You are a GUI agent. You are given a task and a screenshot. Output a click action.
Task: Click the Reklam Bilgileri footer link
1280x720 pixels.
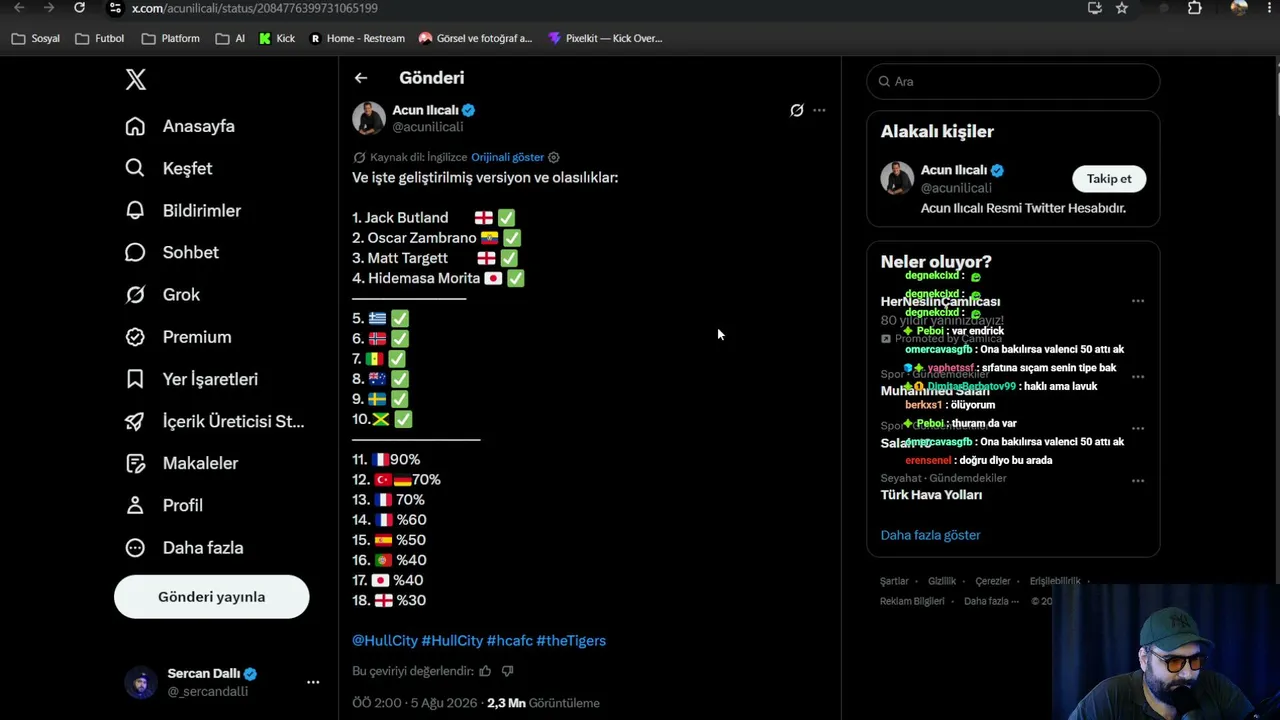912,601
